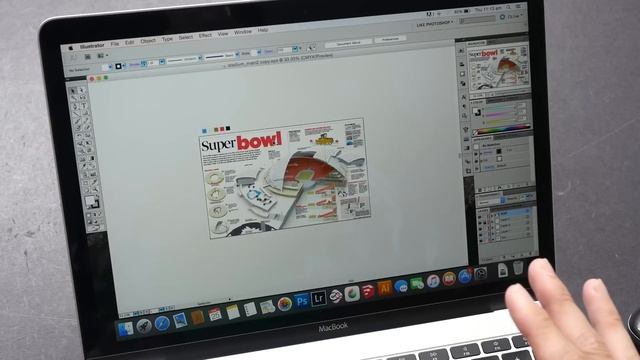Click the Document Setup button
This screenshot has width=640, height=360.
pos(349,42)
